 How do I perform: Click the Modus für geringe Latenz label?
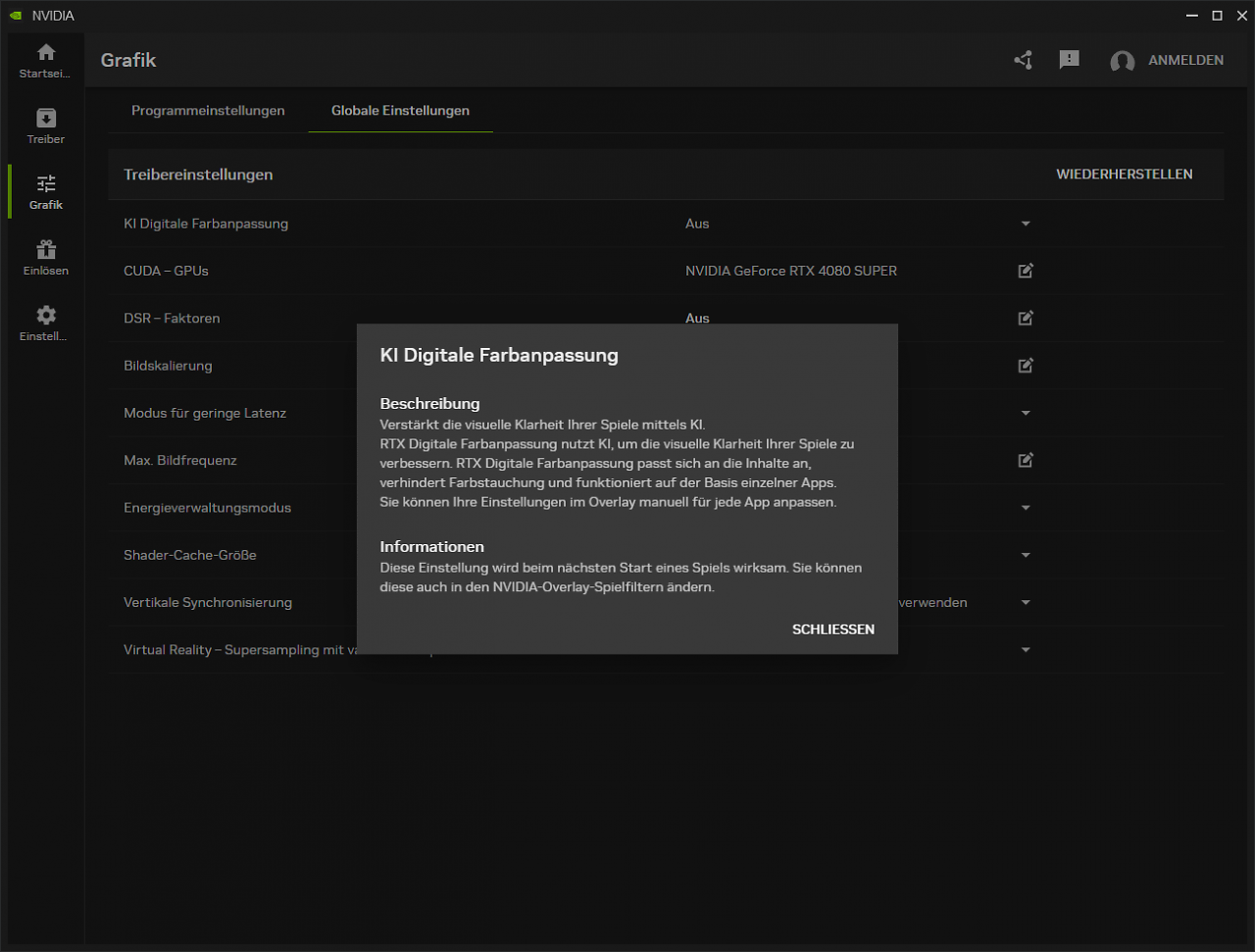pos(205,413)
